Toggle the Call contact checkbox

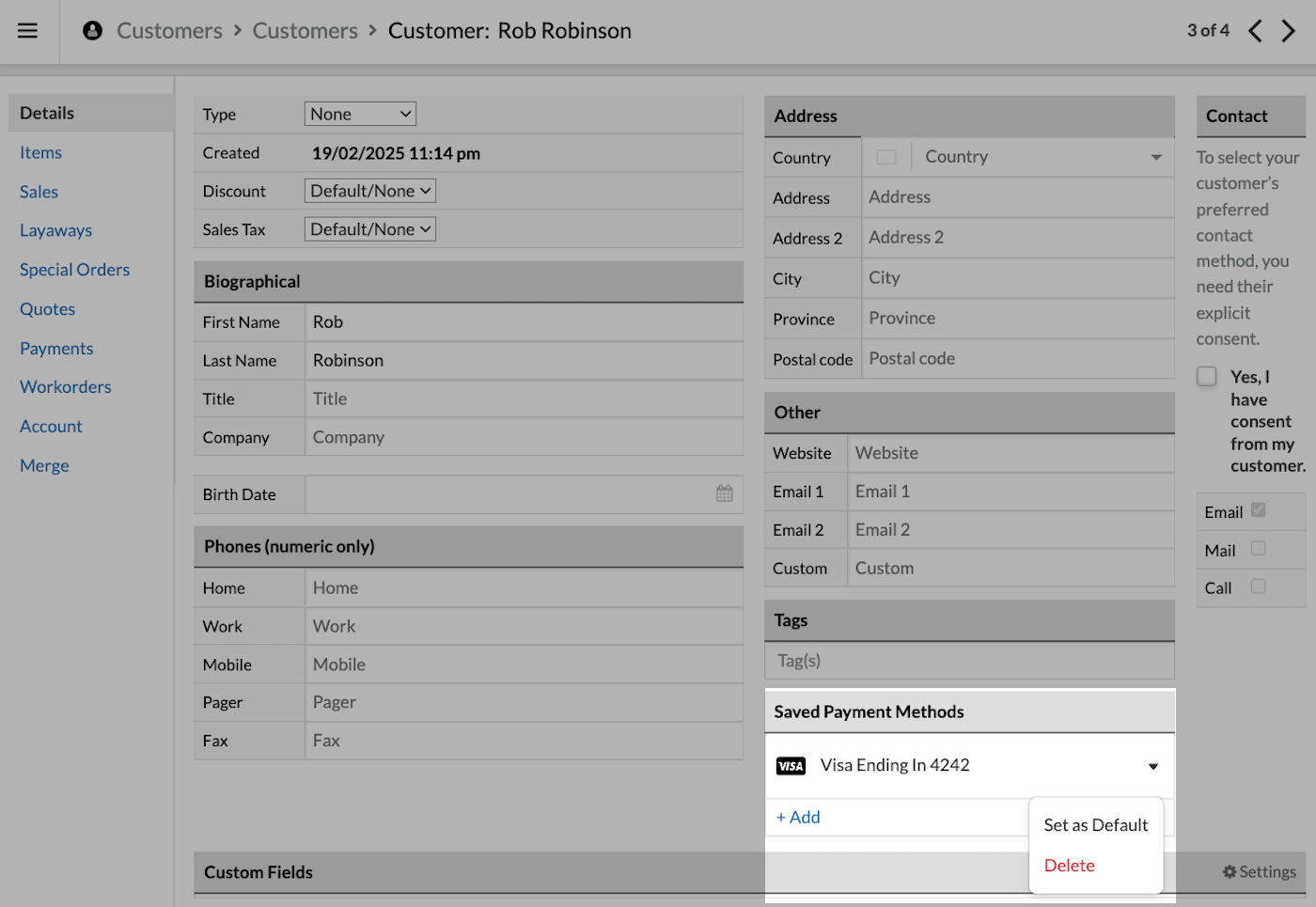coord(1258,586)
